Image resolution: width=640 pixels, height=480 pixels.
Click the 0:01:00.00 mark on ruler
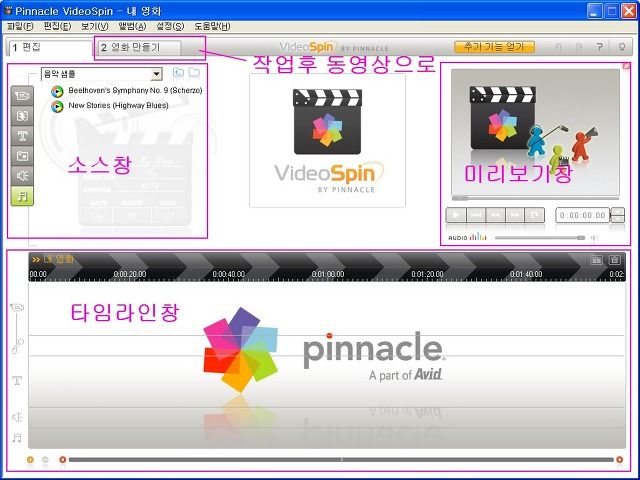(328, 274)
